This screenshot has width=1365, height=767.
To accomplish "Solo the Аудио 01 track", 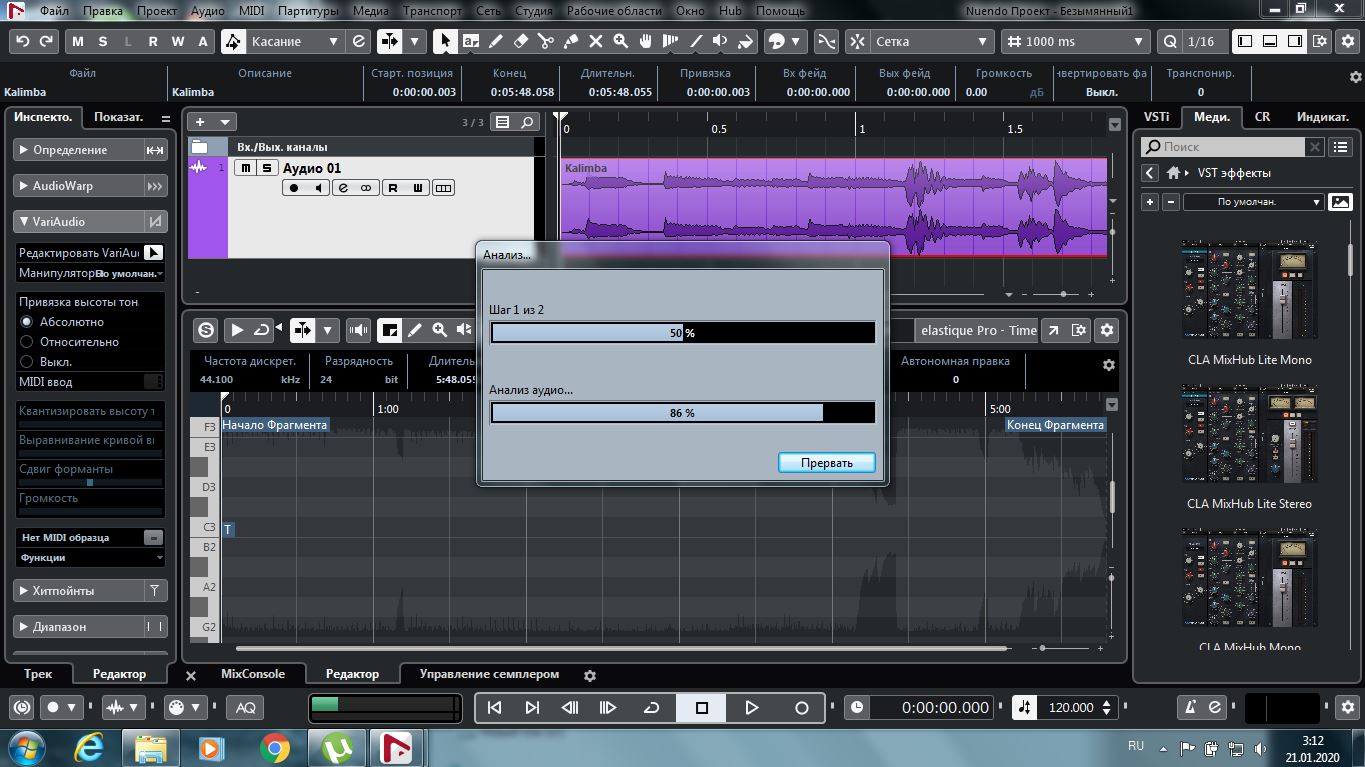I will coord(266,168).
